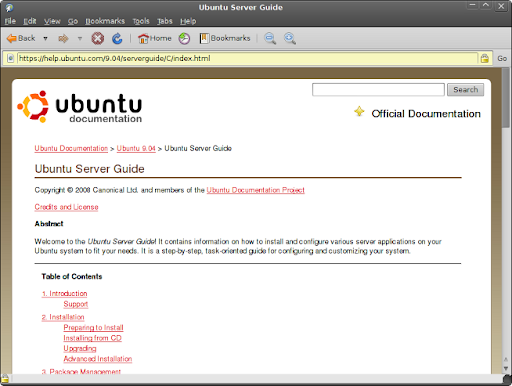The image size is (512, 386).
Task: Open the Installing from CD link
Action: pos(92,338)
